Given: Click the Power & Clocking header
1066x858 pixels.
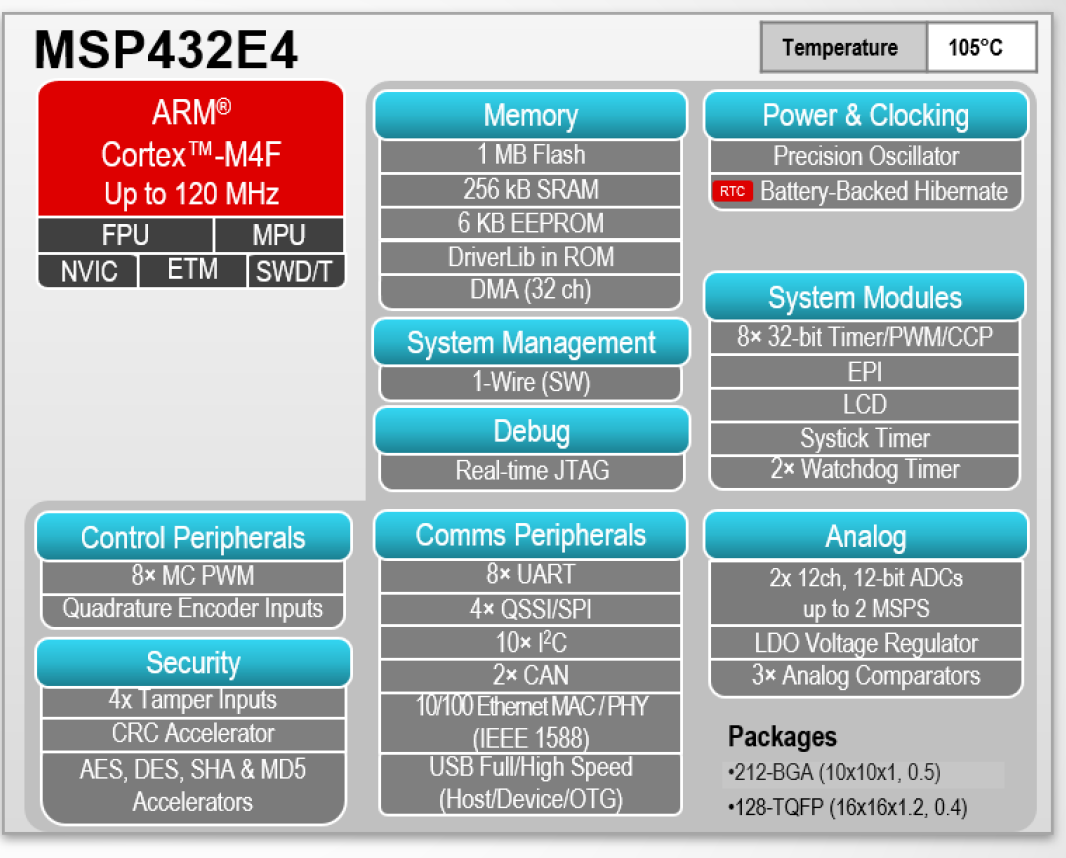Looking at the screenshot, I should pos(865,116).
